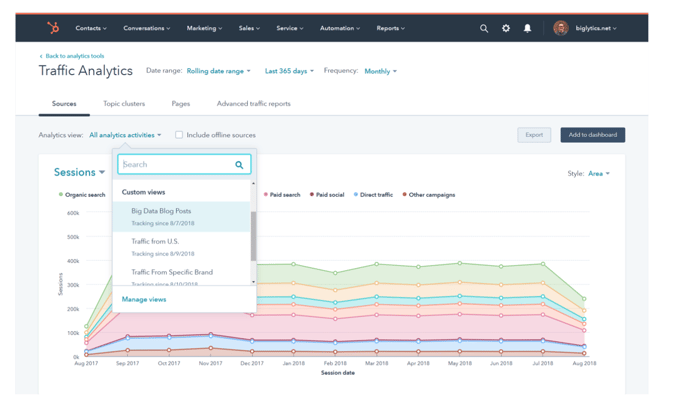Open the Last 365 days dropdown
Viewport: 690px width, 408px height.
(289, 71)
